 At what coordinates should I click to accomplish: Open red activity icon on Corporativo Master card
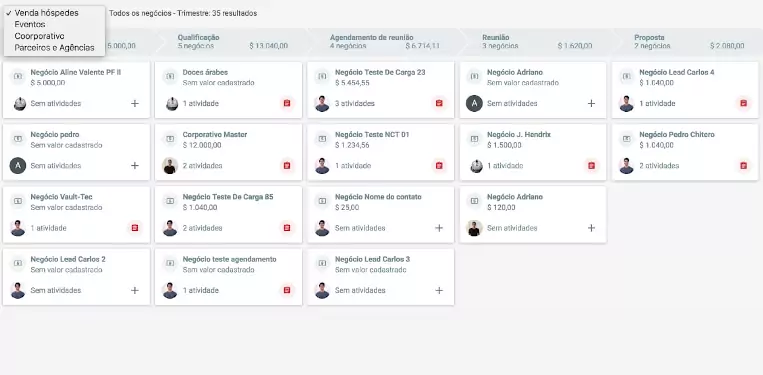287,165
